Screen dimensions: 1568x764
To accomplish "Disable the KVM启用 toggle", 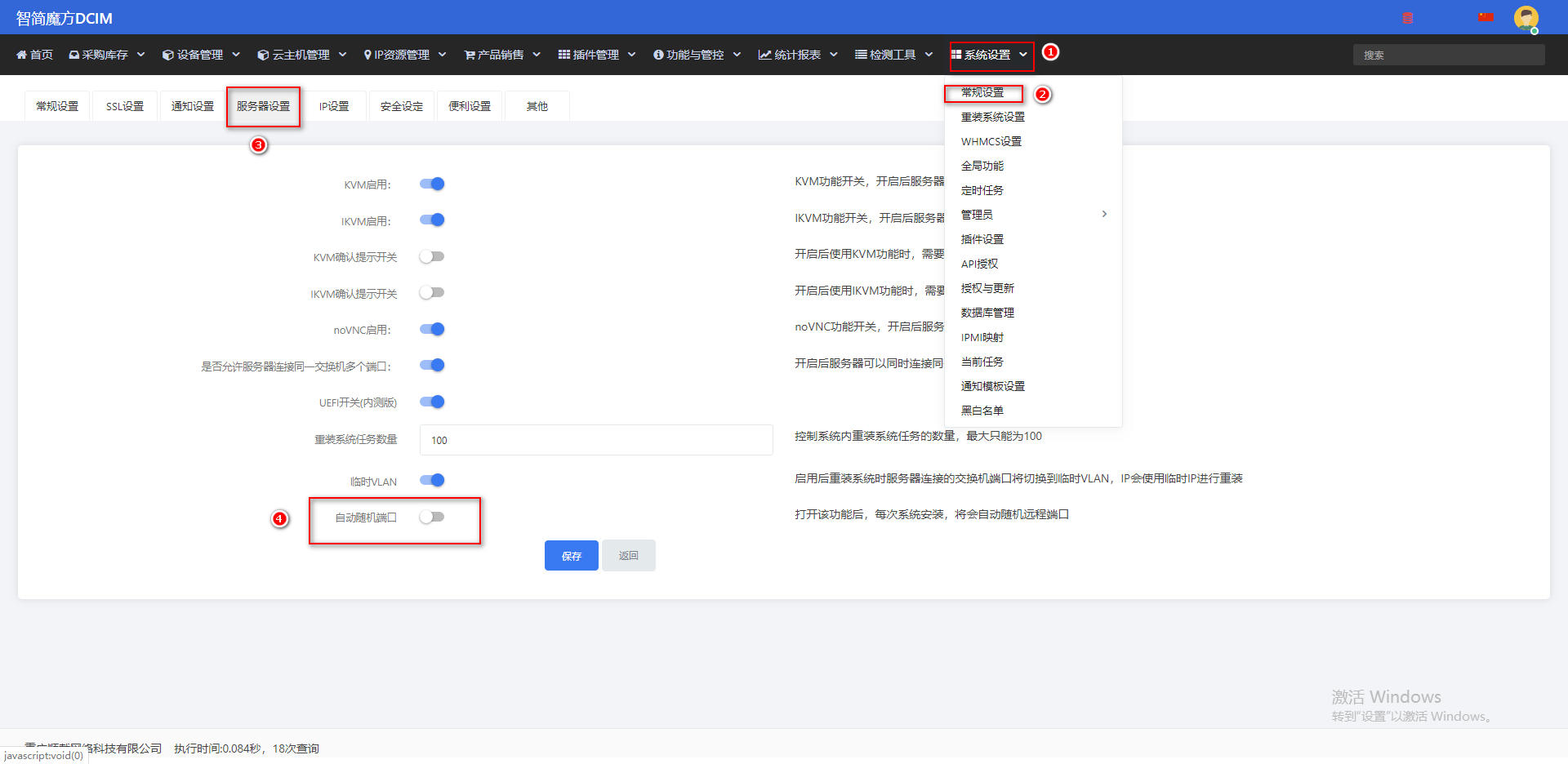I will tap(432, 184).
